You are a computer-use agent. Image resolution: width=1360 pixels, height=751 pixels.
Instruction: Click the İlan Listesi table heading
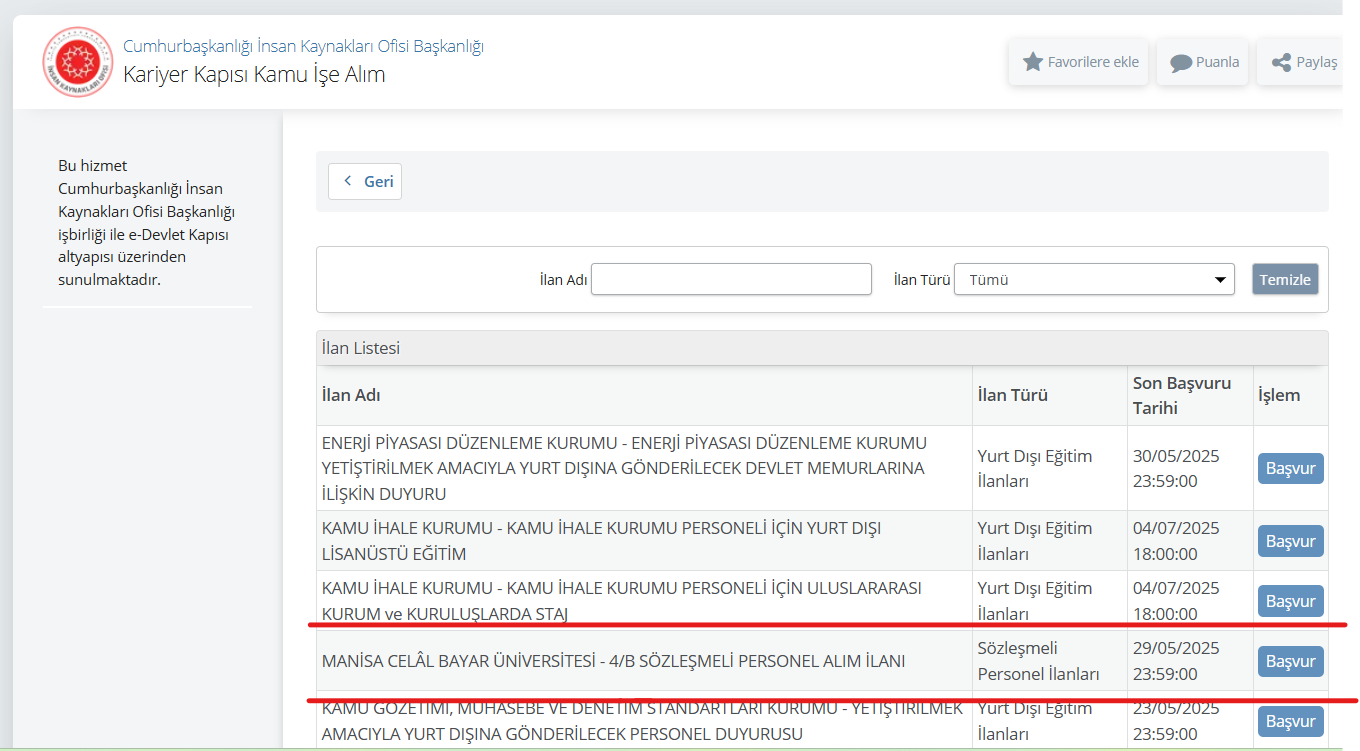click(361, 348)
